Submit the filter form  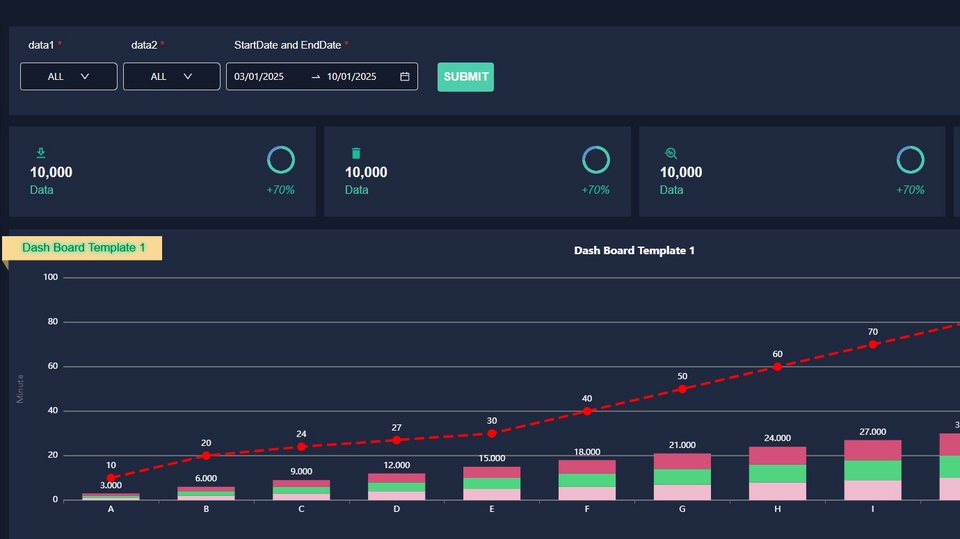465,77
